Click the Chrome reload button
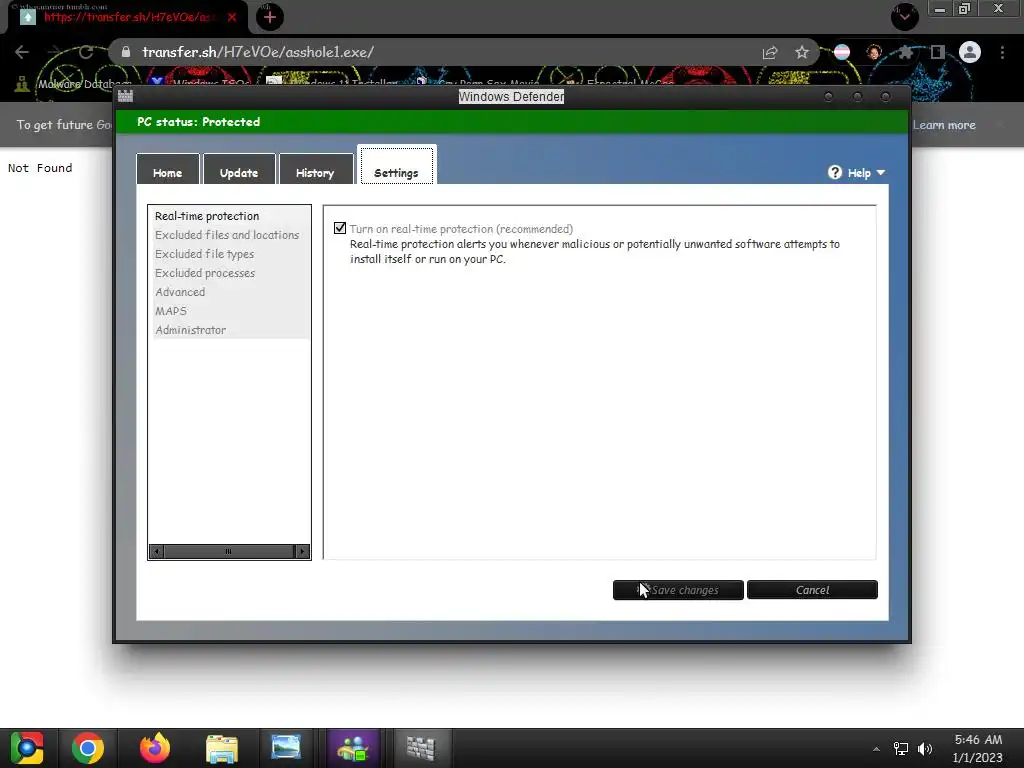Screen dimensions: 1024x768 click(x=86, y=52)
